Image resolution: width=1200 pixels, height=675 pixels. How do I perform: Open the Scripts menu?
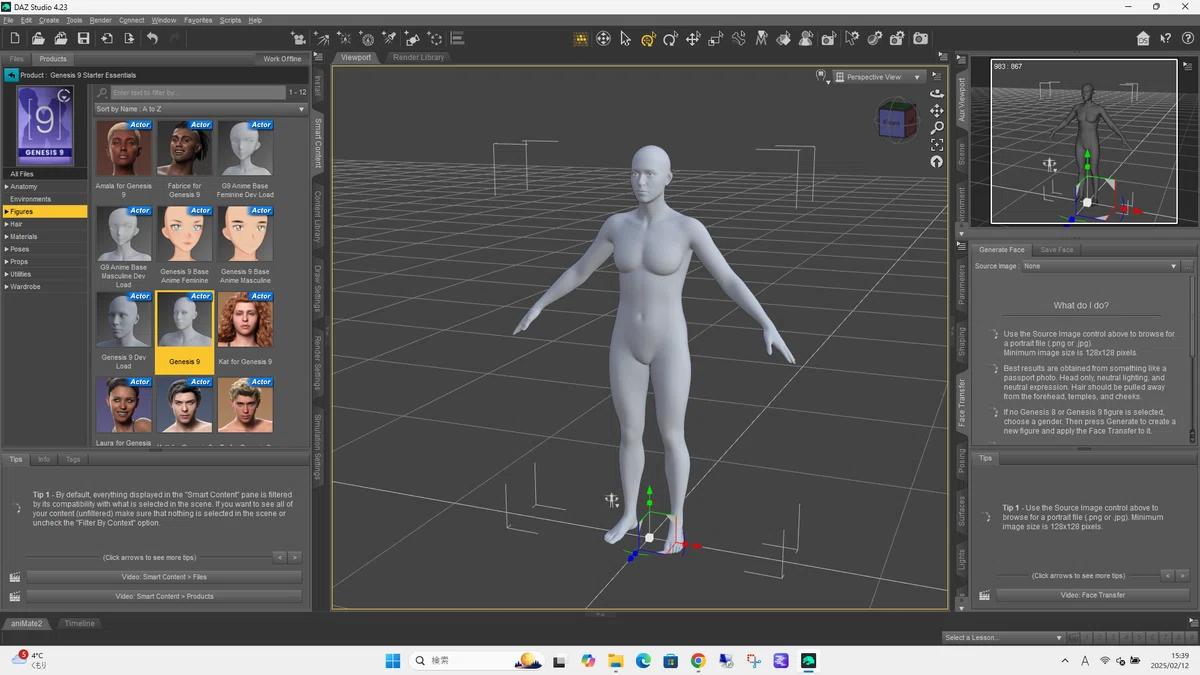coord(230,20)
